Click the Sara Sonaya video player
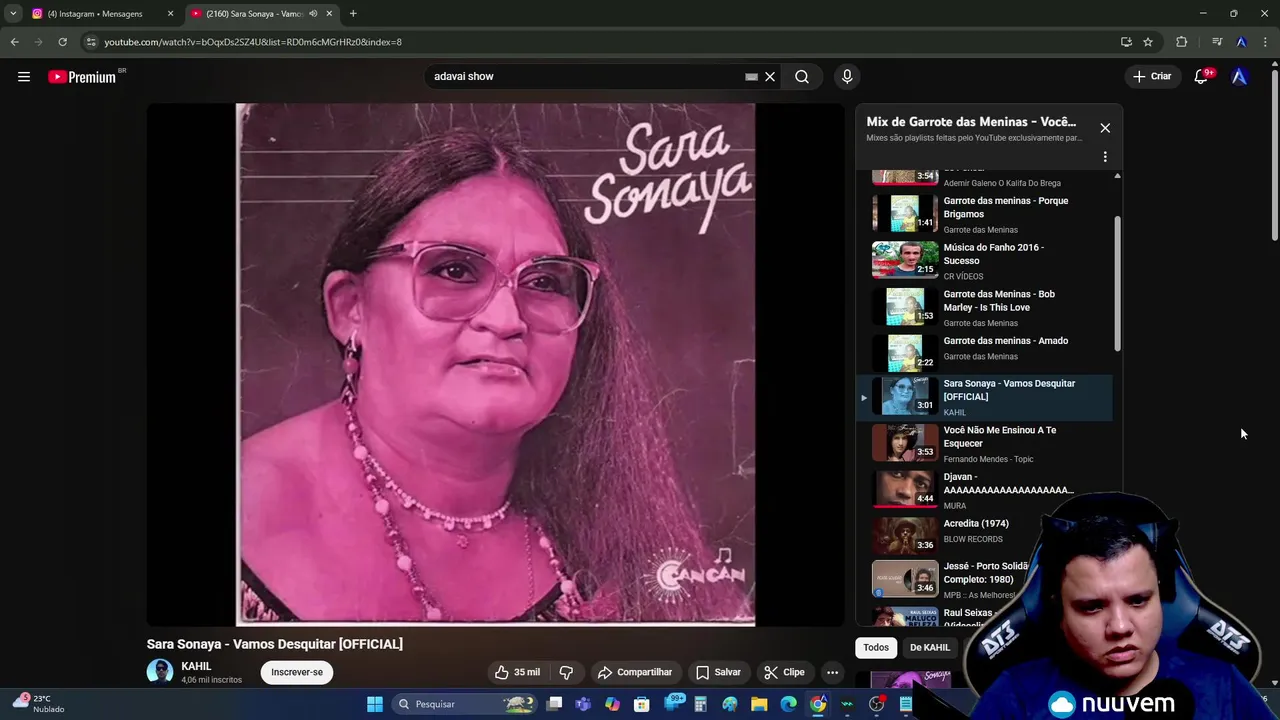1280x720 pixels. (x=495, y=365)
